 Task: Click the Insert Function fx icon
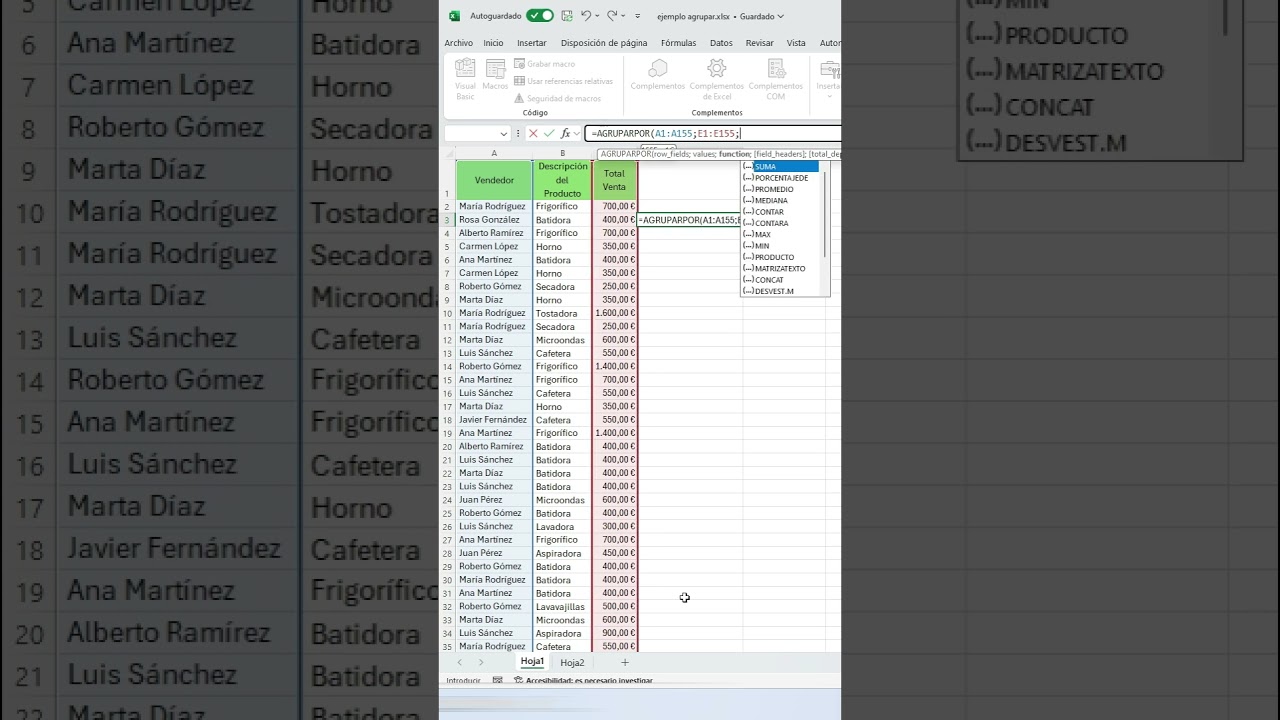(x=566, y=133)
